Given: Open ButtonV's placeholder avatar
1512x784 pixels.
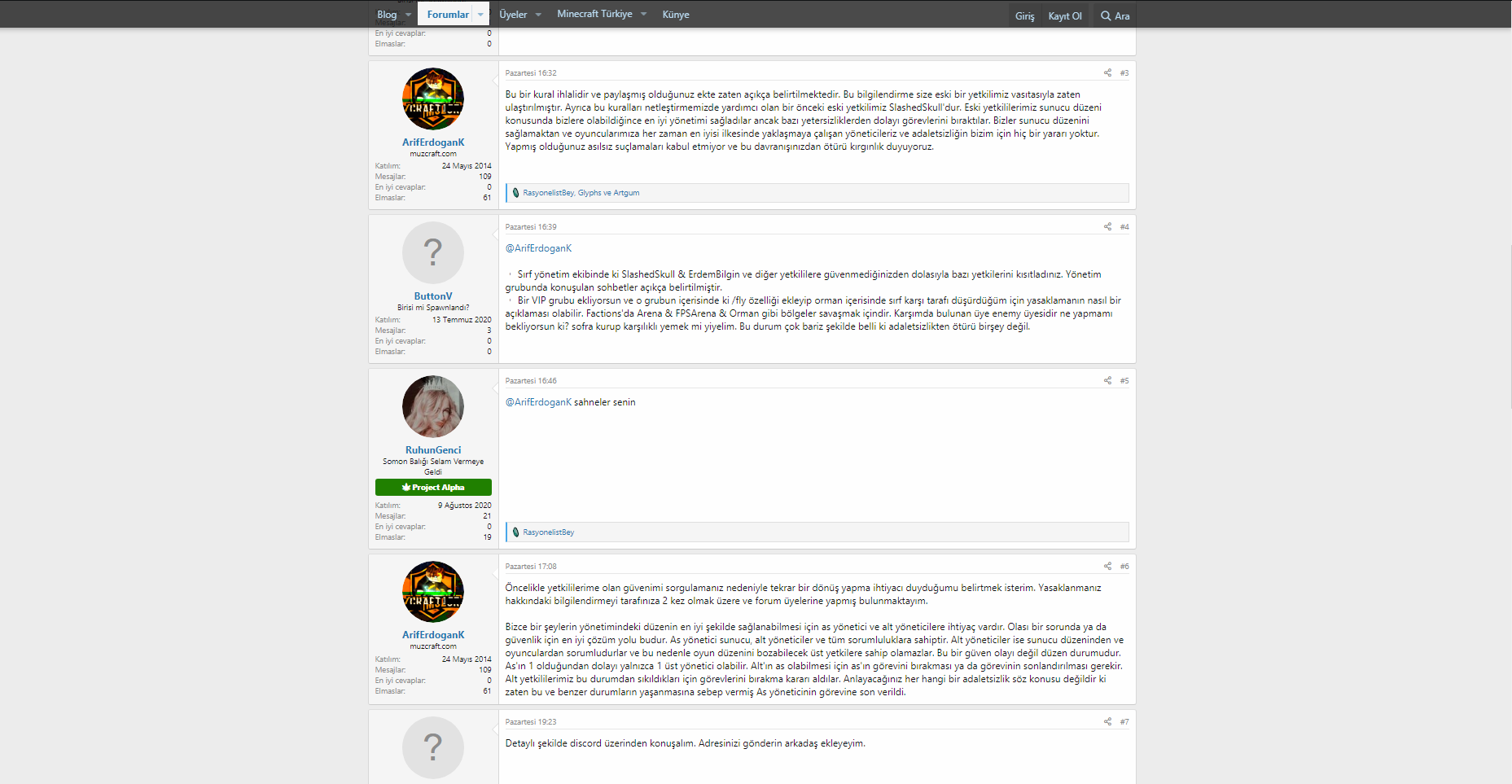Looking at the screenshot, I should tap(433, 252).
